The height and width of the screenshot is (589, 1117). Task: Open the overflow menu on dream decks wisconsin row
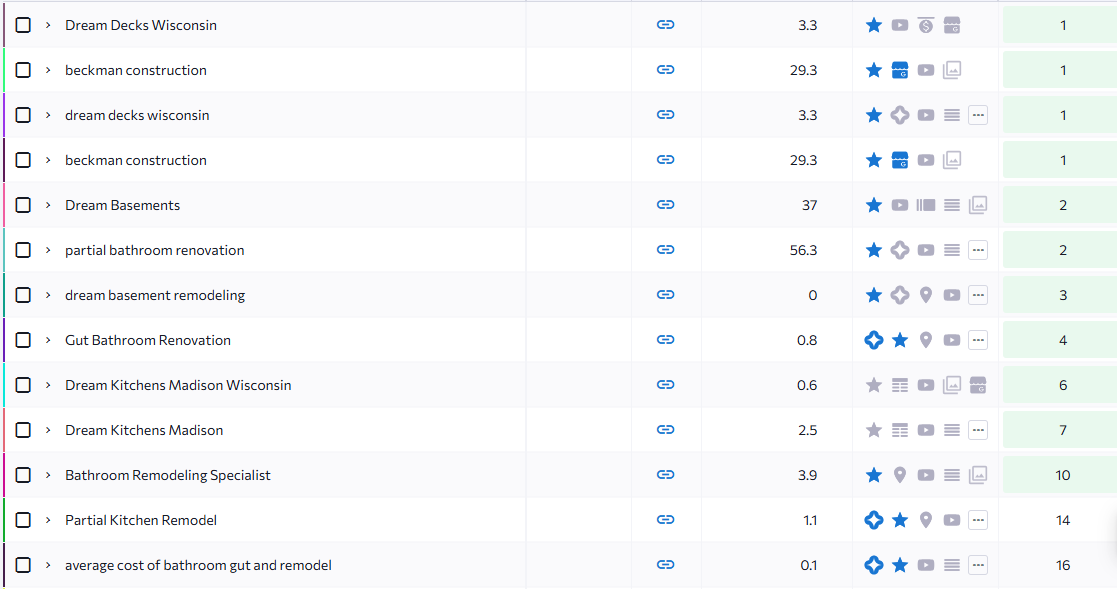978,115
